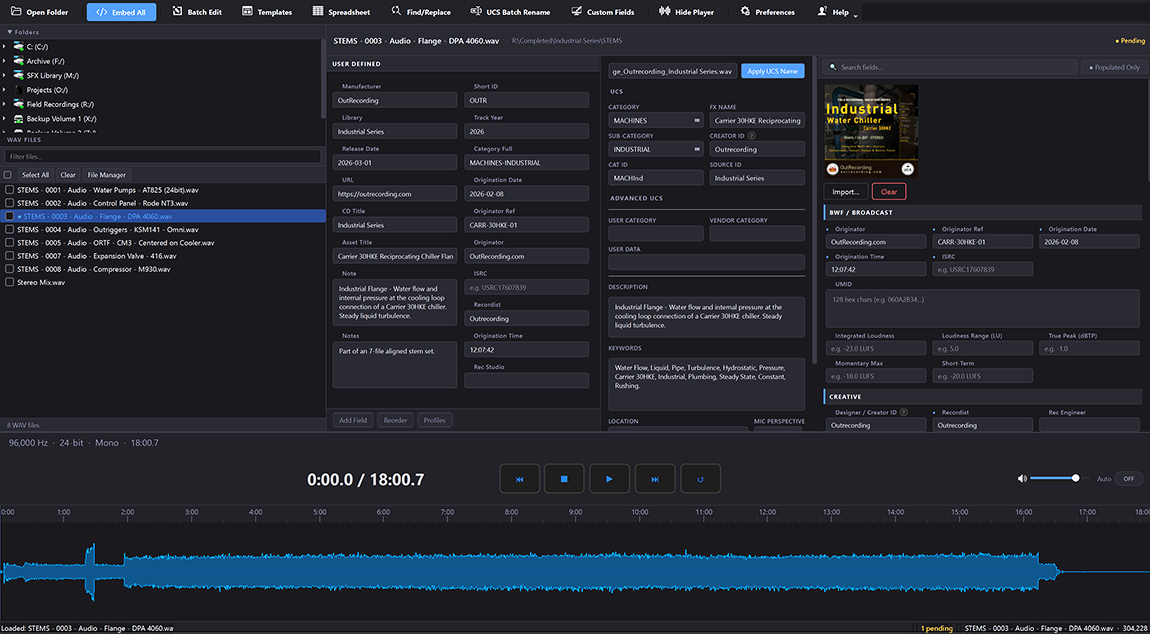1150x634 pixels.
Task: Click the File Manager button
Action: click(107, 175)
